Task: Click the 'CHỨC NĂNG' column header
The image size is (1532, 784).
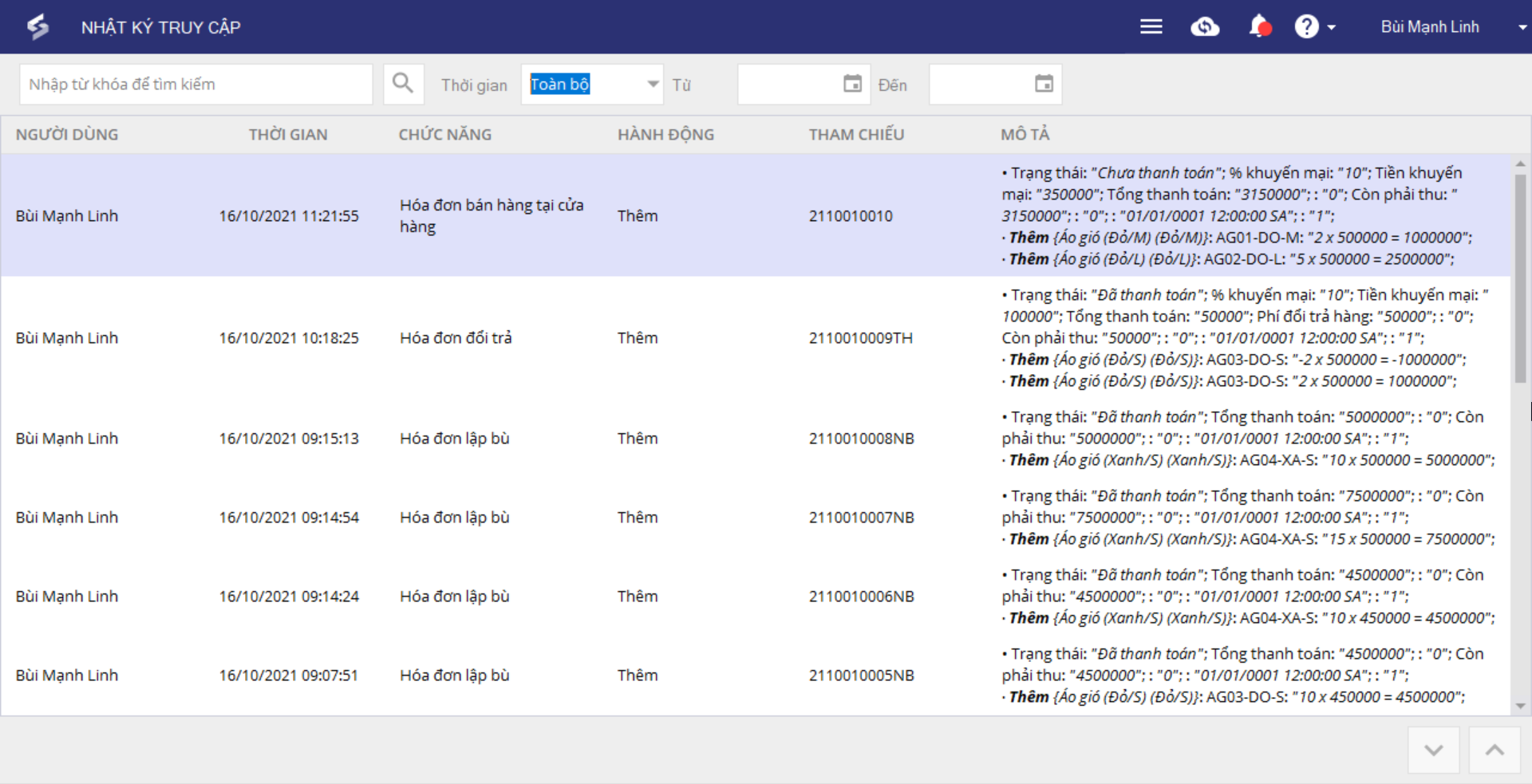Action: coord(444,135)
